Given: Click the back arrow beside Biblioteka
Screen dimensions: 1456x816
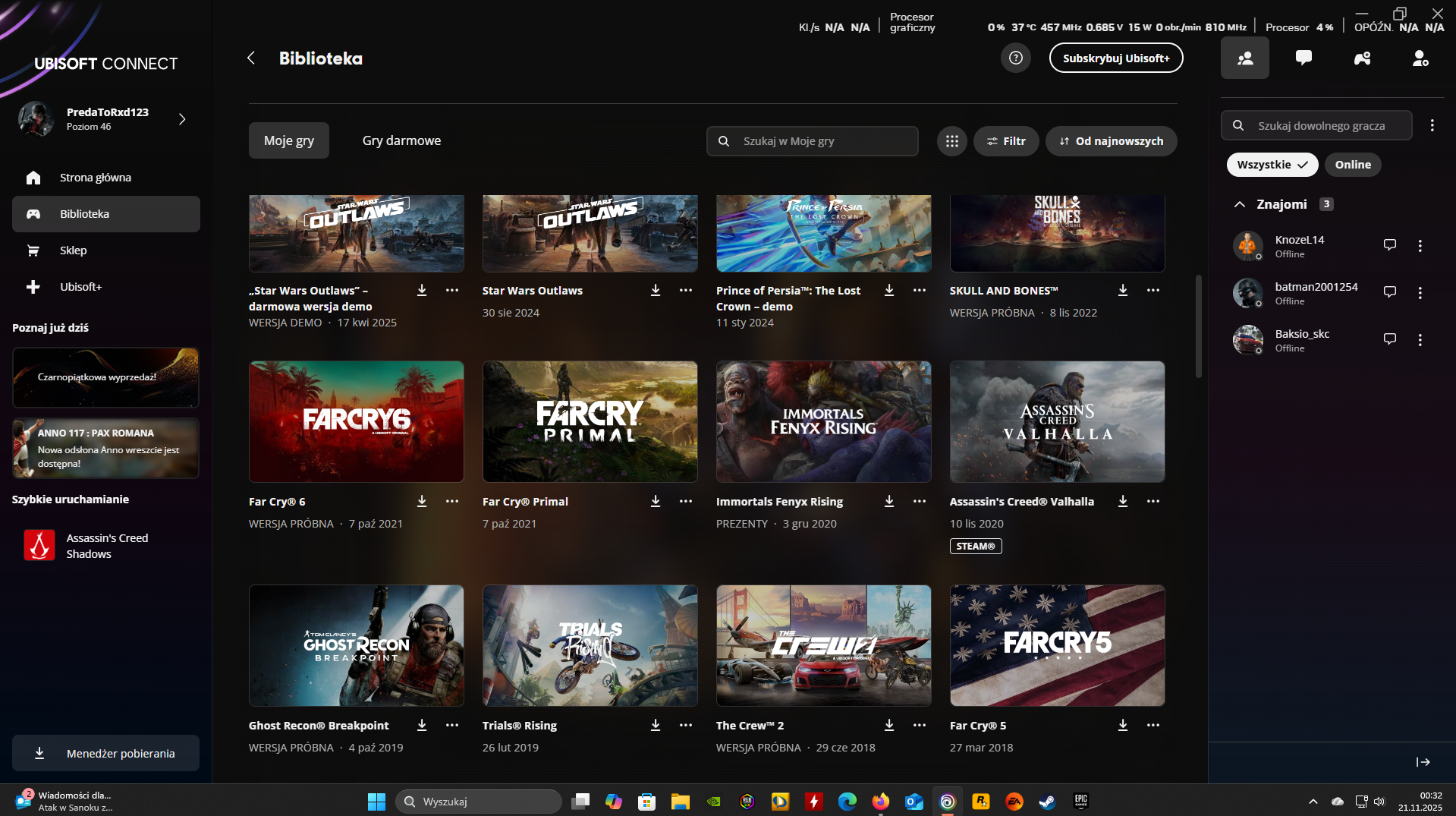Looking at the screenshot, I should coord(251,58).
